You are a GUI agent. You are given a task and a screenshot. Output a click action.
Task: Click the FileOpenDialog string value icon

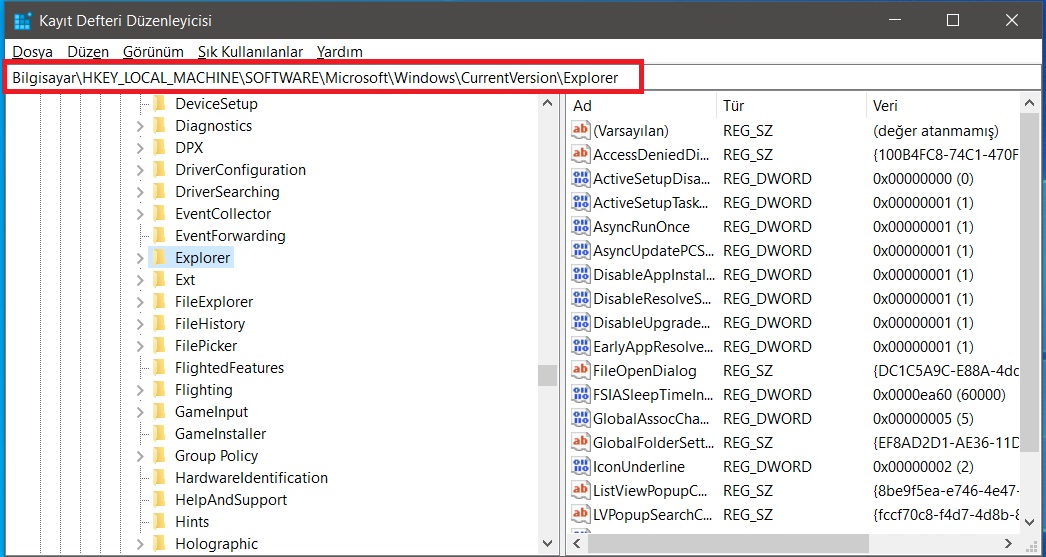pyautogui.click(x=581, y=371)
